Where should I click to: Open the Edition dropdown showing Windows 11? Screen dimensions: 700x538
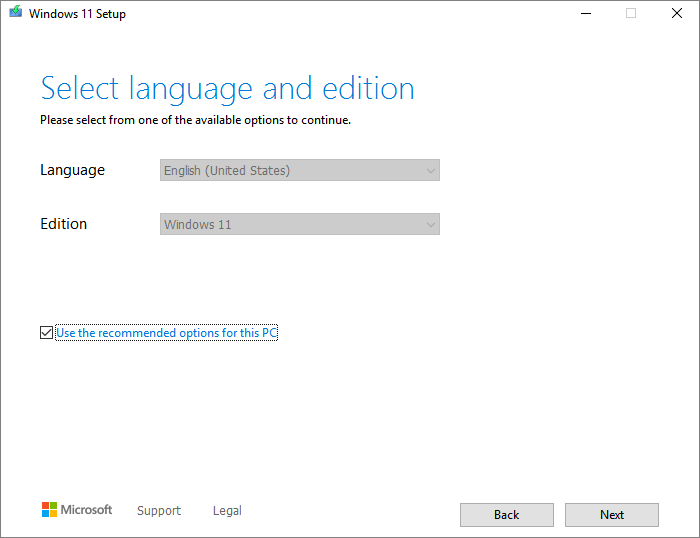point(300,224)
